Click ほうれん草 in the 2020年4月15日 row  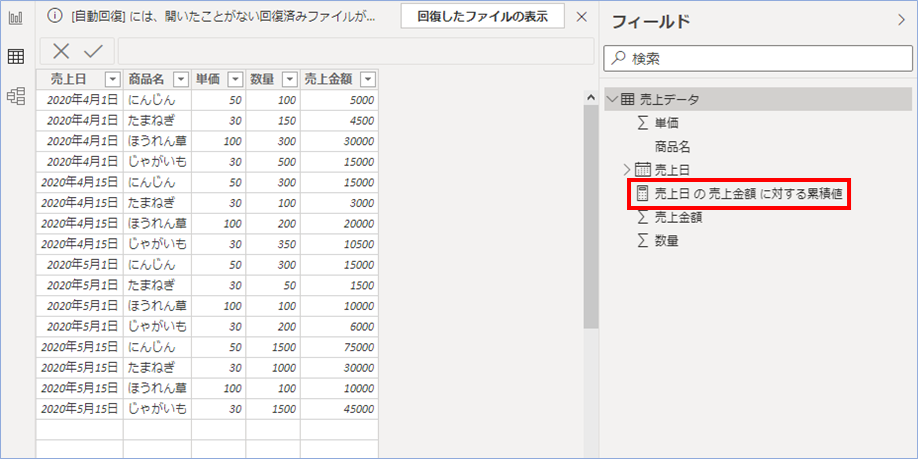point(157,224)
